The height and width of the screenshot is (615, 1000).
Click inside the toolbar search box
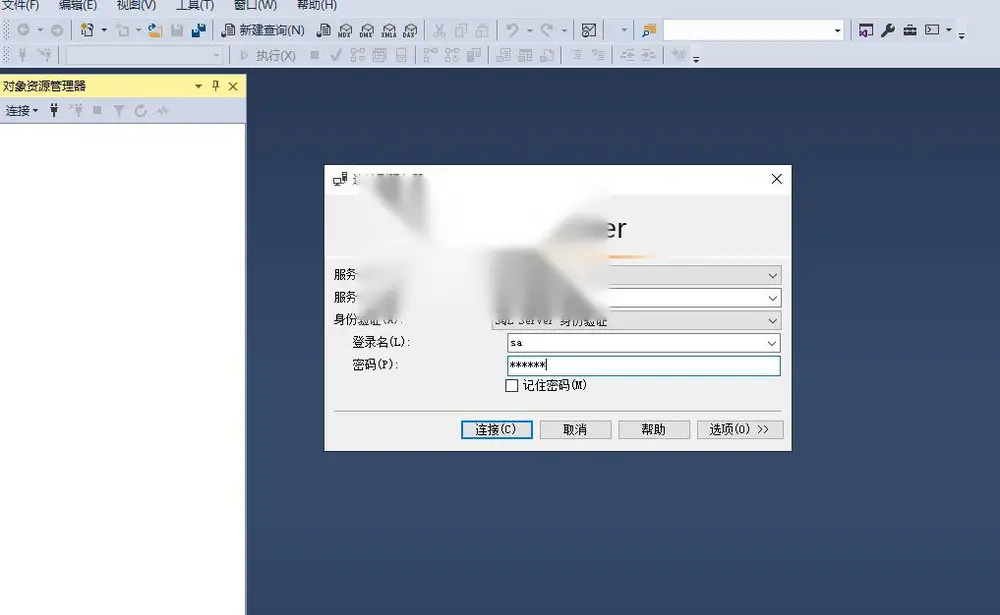point(747,30)
